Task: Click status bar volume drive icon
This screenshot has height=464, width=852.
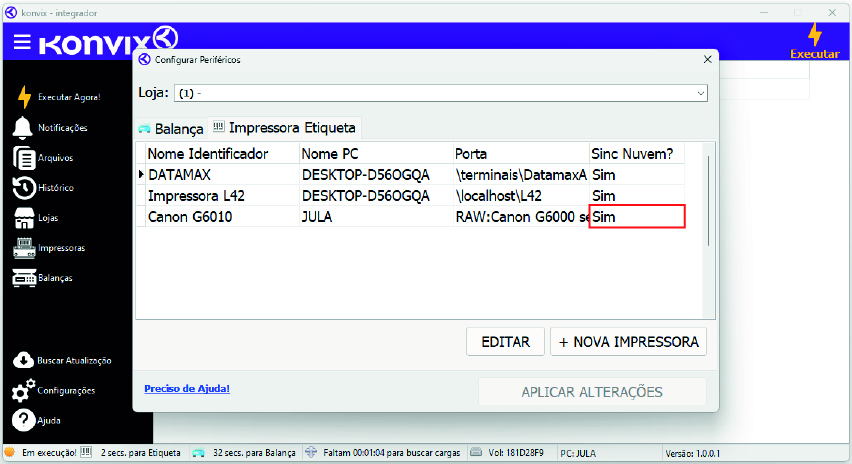Action: pos(475,452)
